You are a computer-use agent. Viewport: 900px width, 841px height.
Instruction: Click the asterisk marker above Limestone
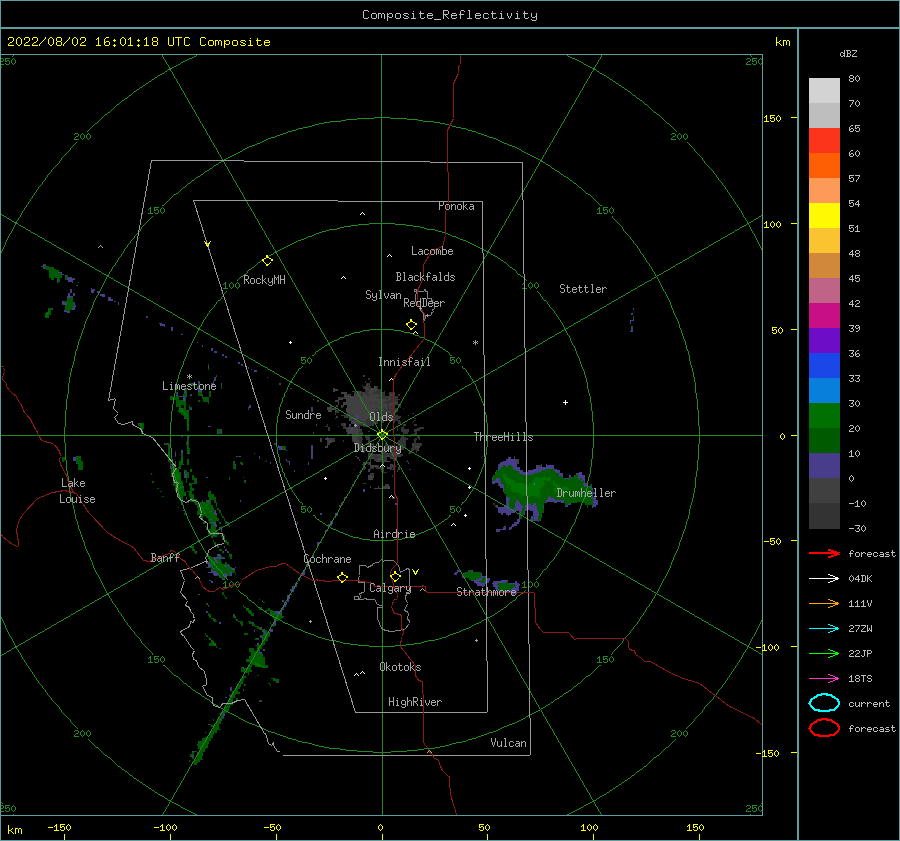(189, 377)
